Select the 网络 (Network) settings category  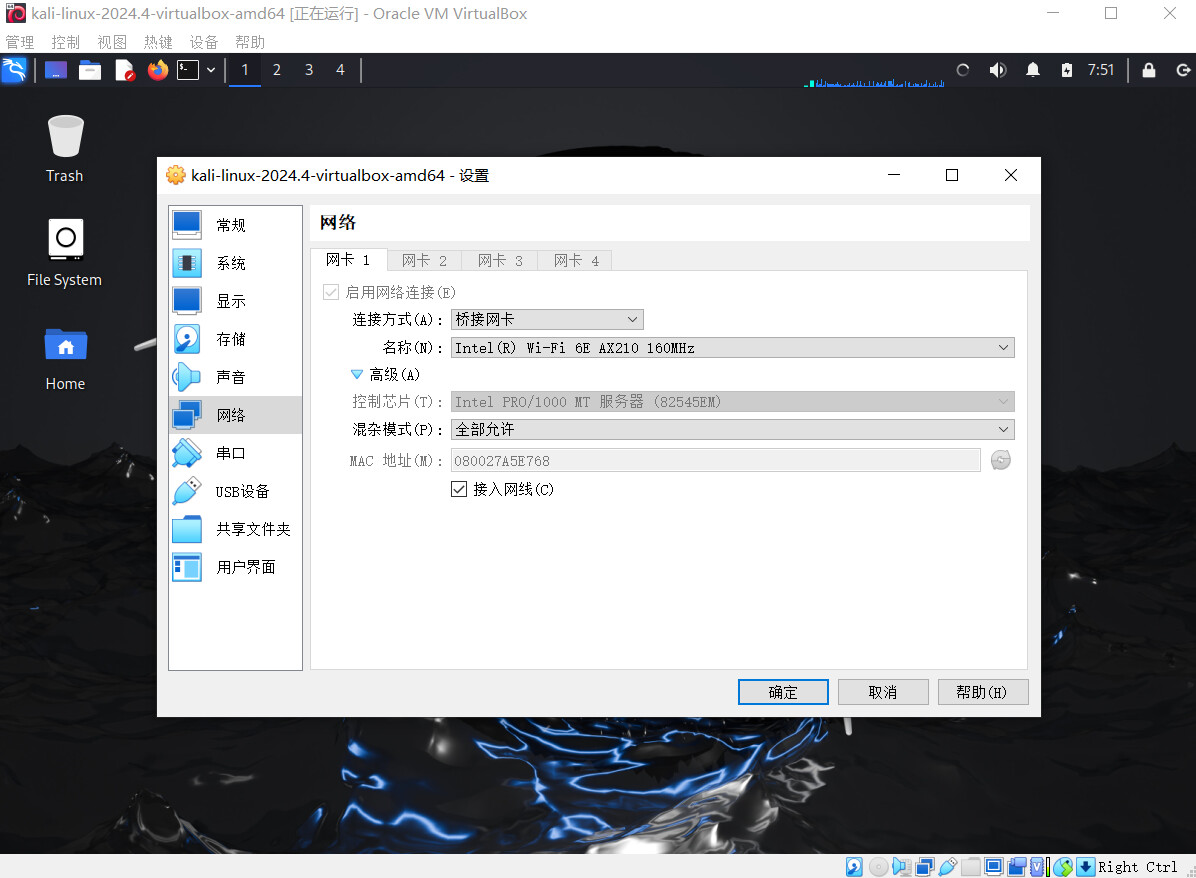pos(235,415)
